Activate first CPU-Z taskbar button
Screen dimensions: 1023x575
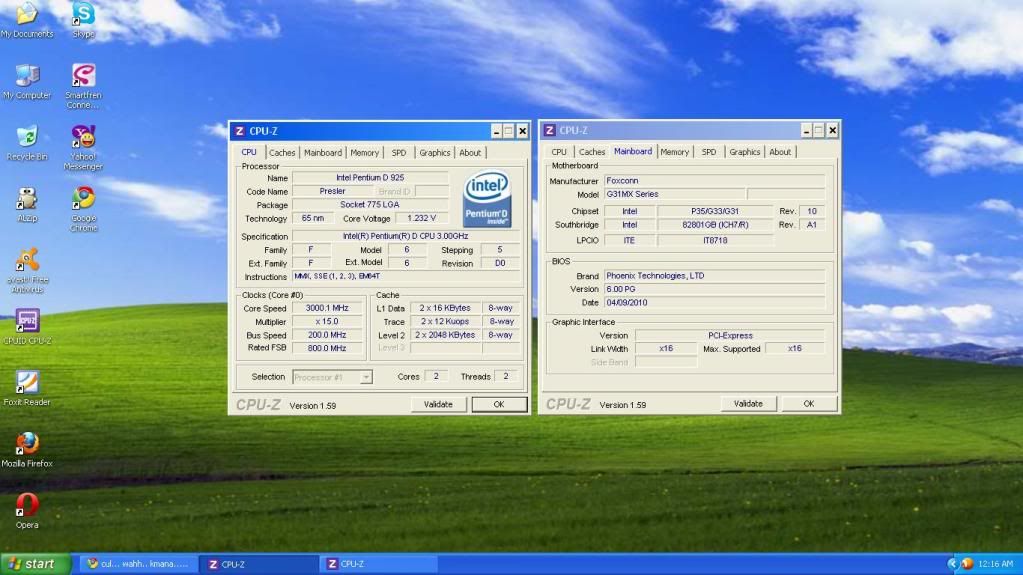pyautogui.click(x=258, y=564)
